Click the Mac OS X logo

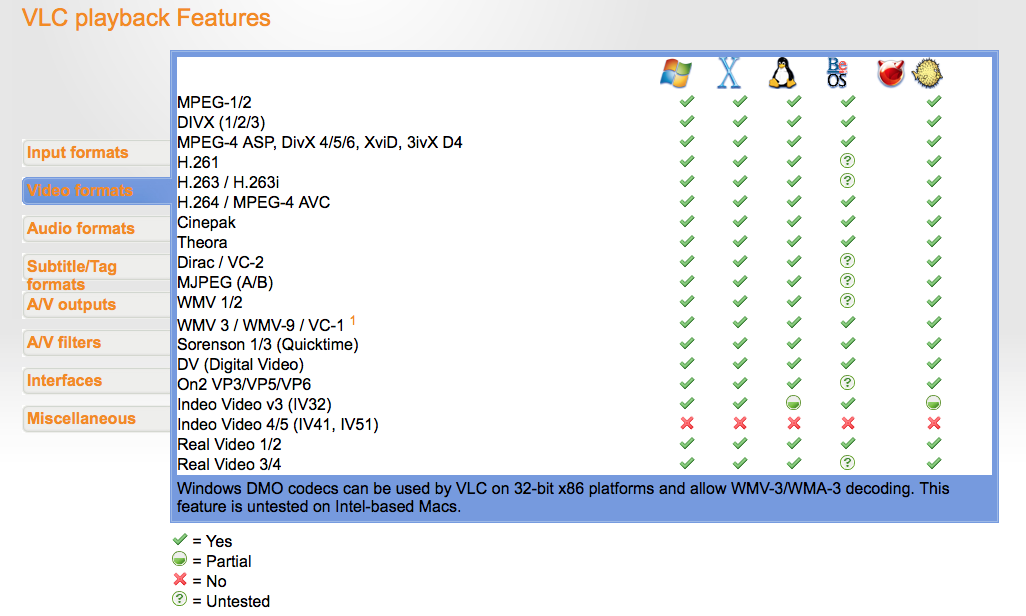(x=729, y=73)
